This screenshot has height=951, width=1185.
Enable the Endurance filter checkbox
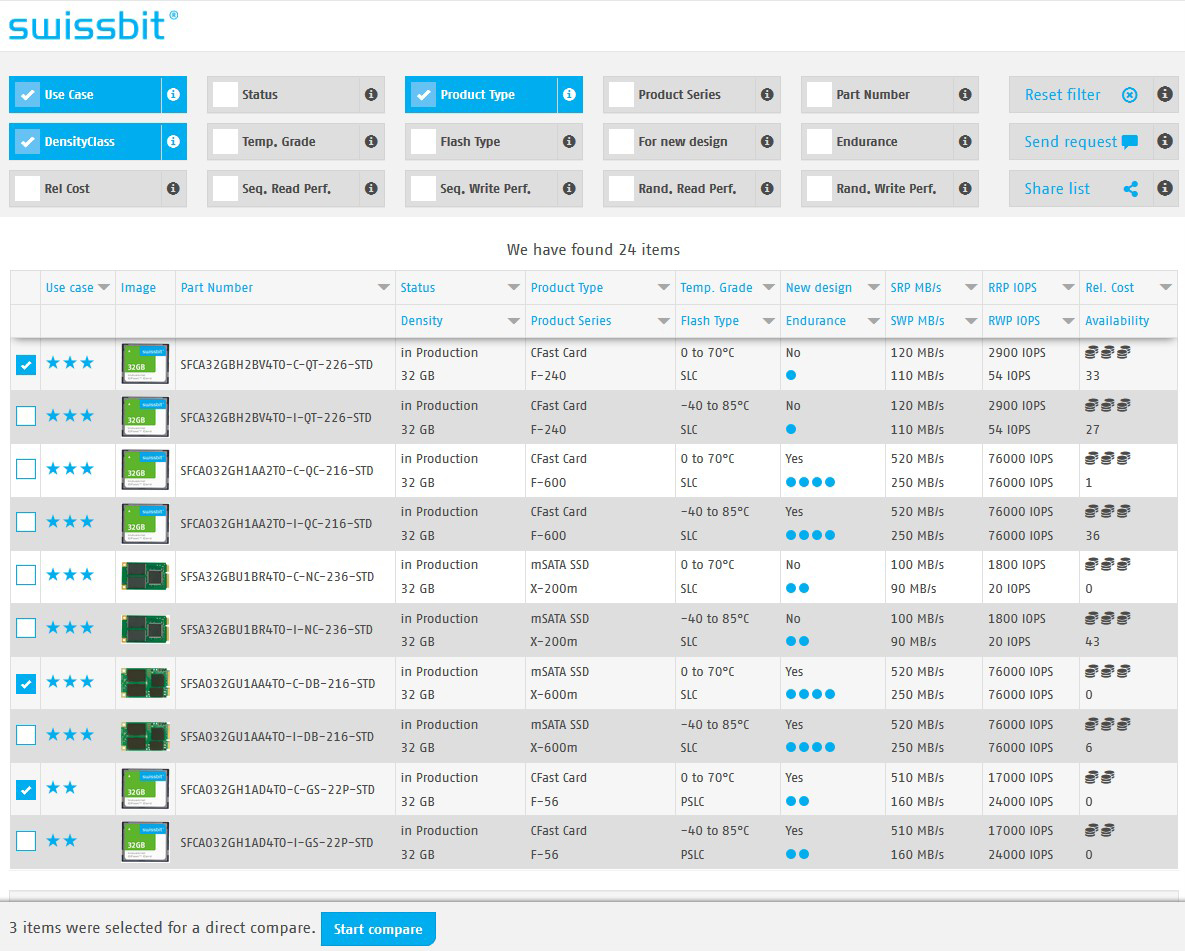819,141
